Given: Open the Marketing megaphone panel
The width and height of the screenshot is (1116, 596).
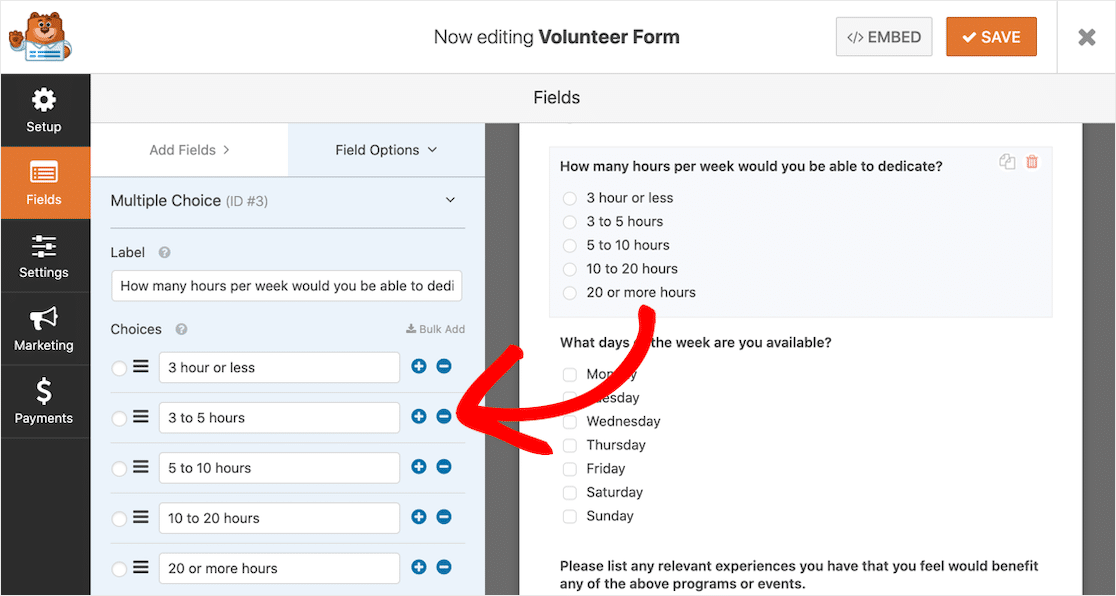Looking at the screenshot, I should coord(44,329).
